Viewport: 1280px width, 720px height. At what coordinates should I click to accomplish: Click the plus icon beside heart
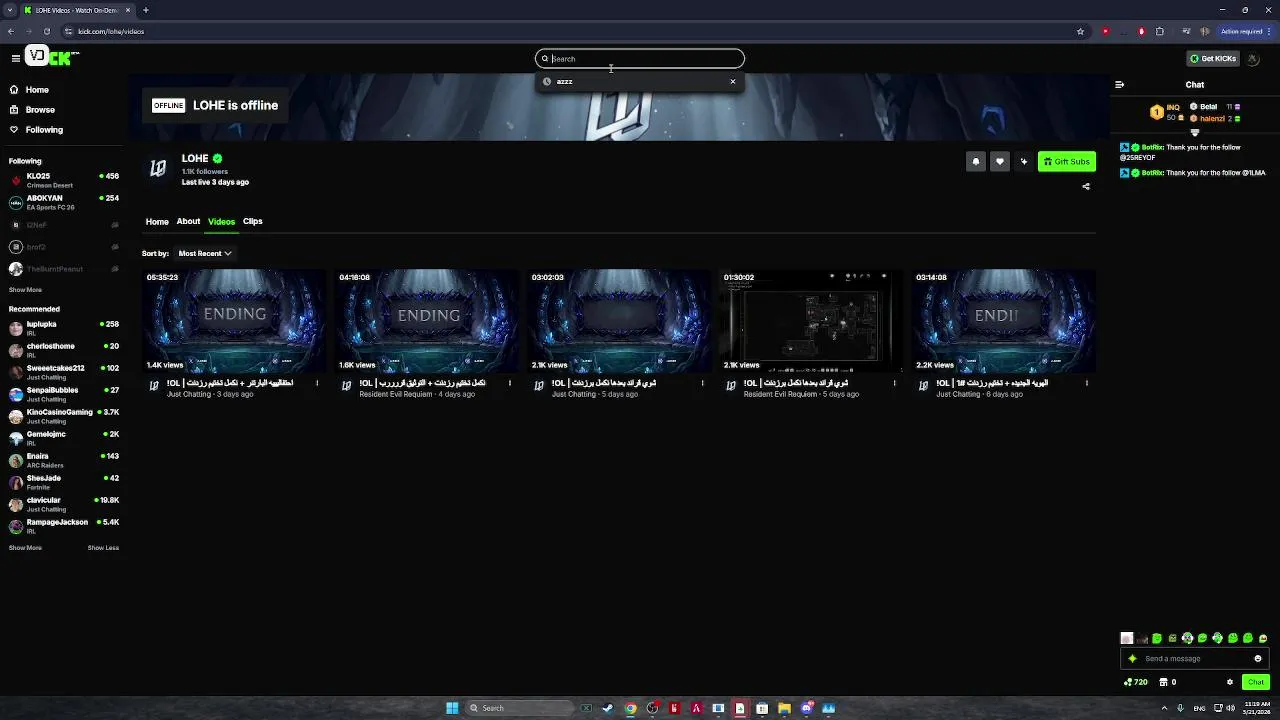pyautogui.click(x=1023, y=161)
